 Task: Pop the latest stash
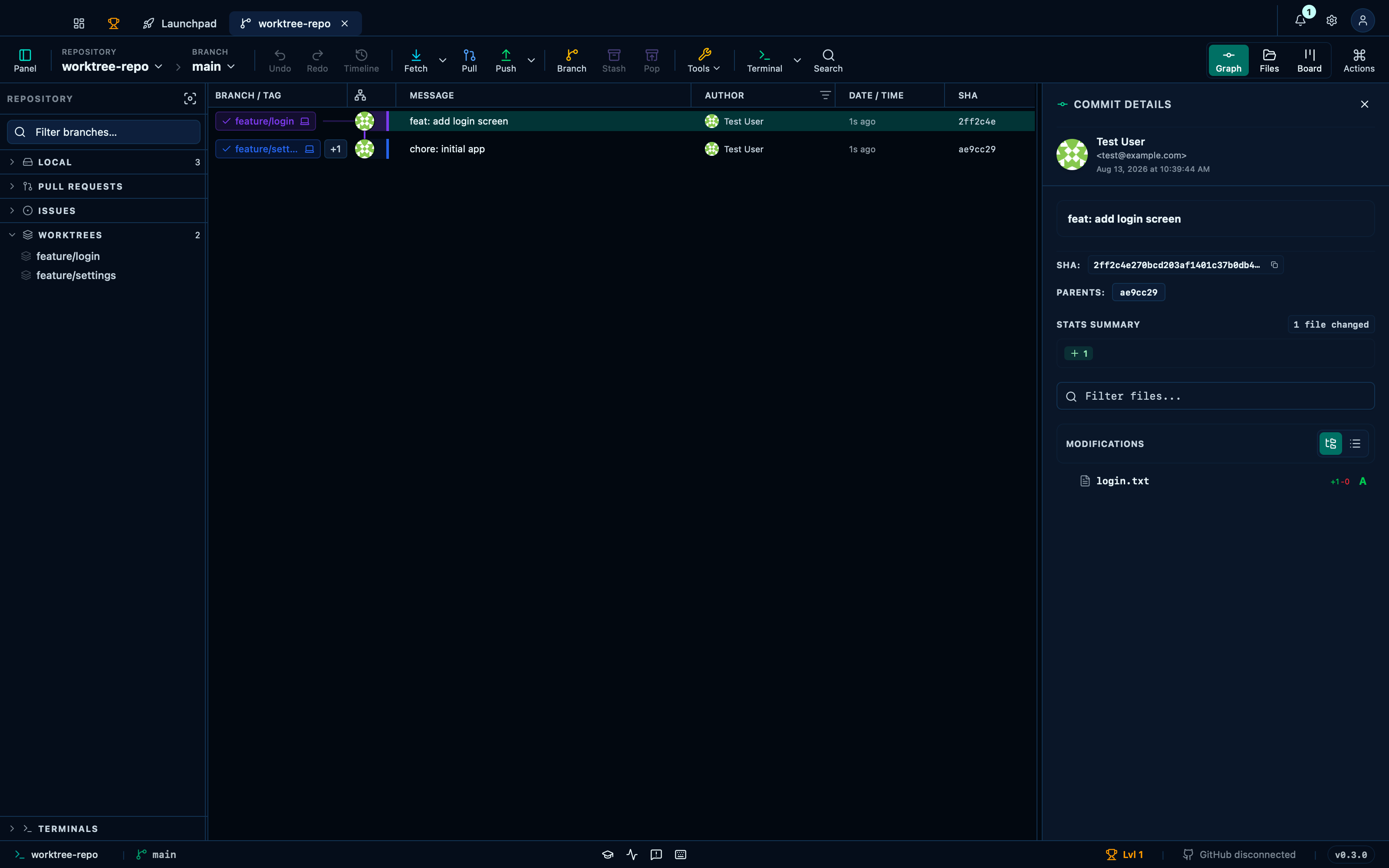[652, 60]
